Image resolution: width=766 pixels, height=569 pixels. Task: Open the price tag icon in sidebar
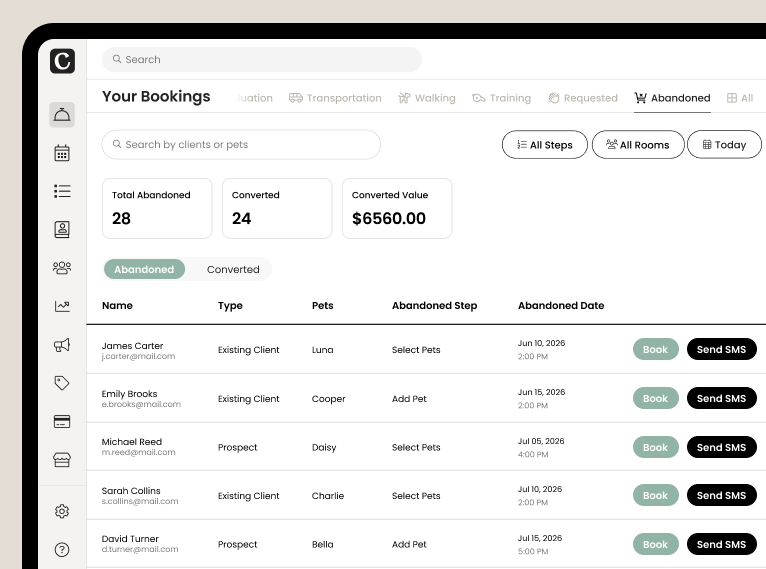[x=62, y=383]
